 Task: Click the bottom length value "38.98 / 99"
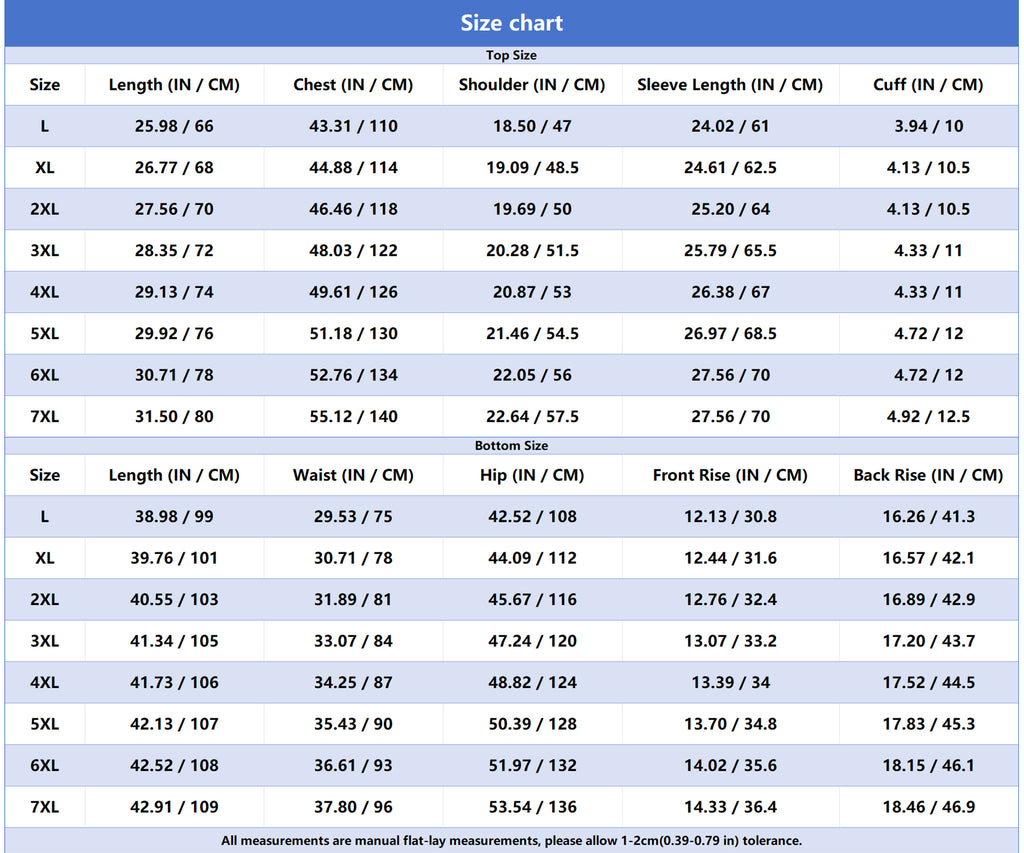[x=174, y=517]
